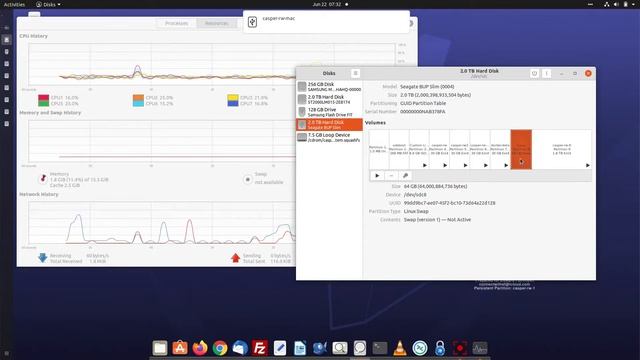This screenshot has width=640, height=360.
Task: Click the red Sending arrow icon
Action: [x=235, y=258]
